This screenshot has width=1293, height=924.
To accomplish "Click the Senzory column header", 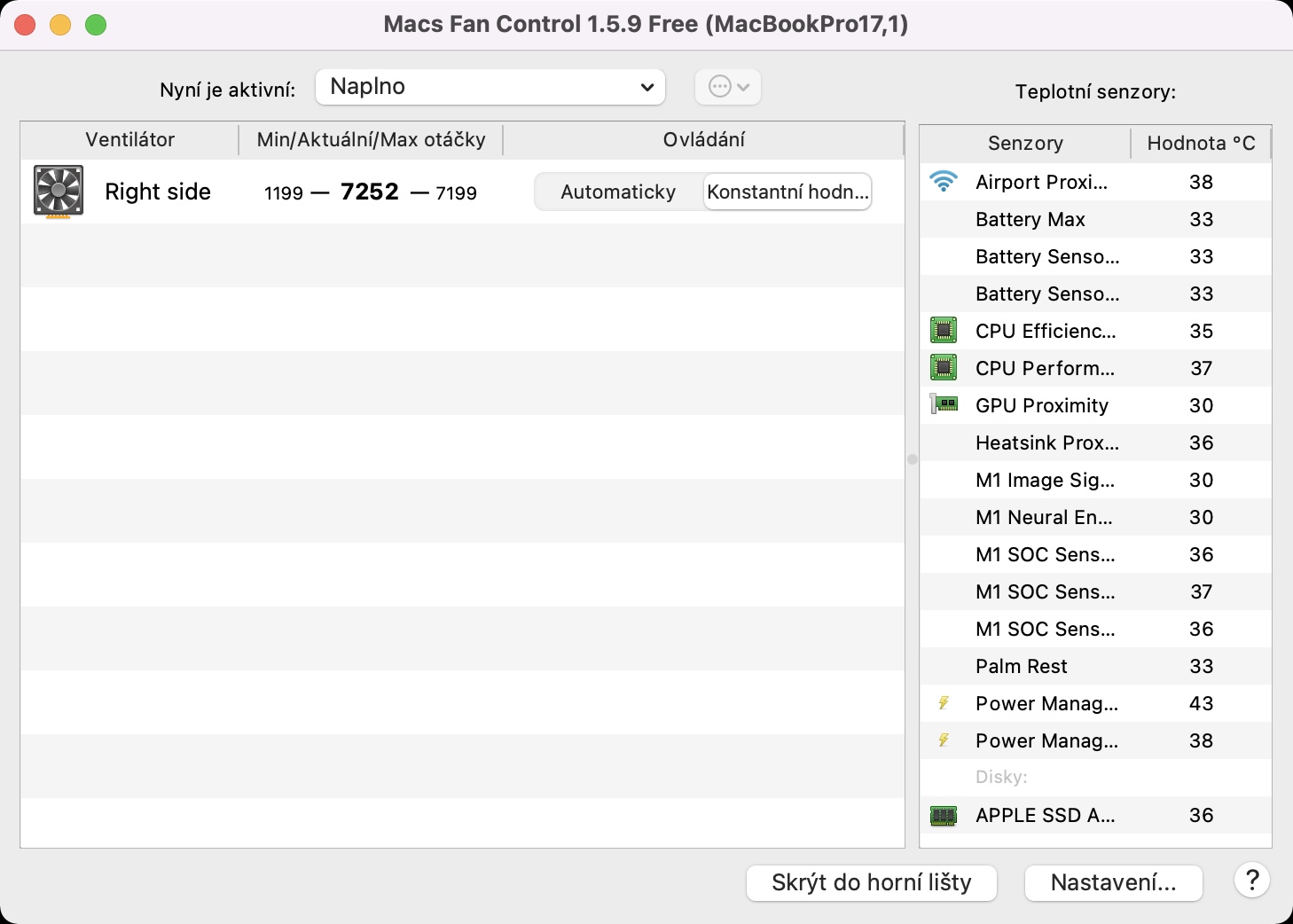I will 1025,144.
